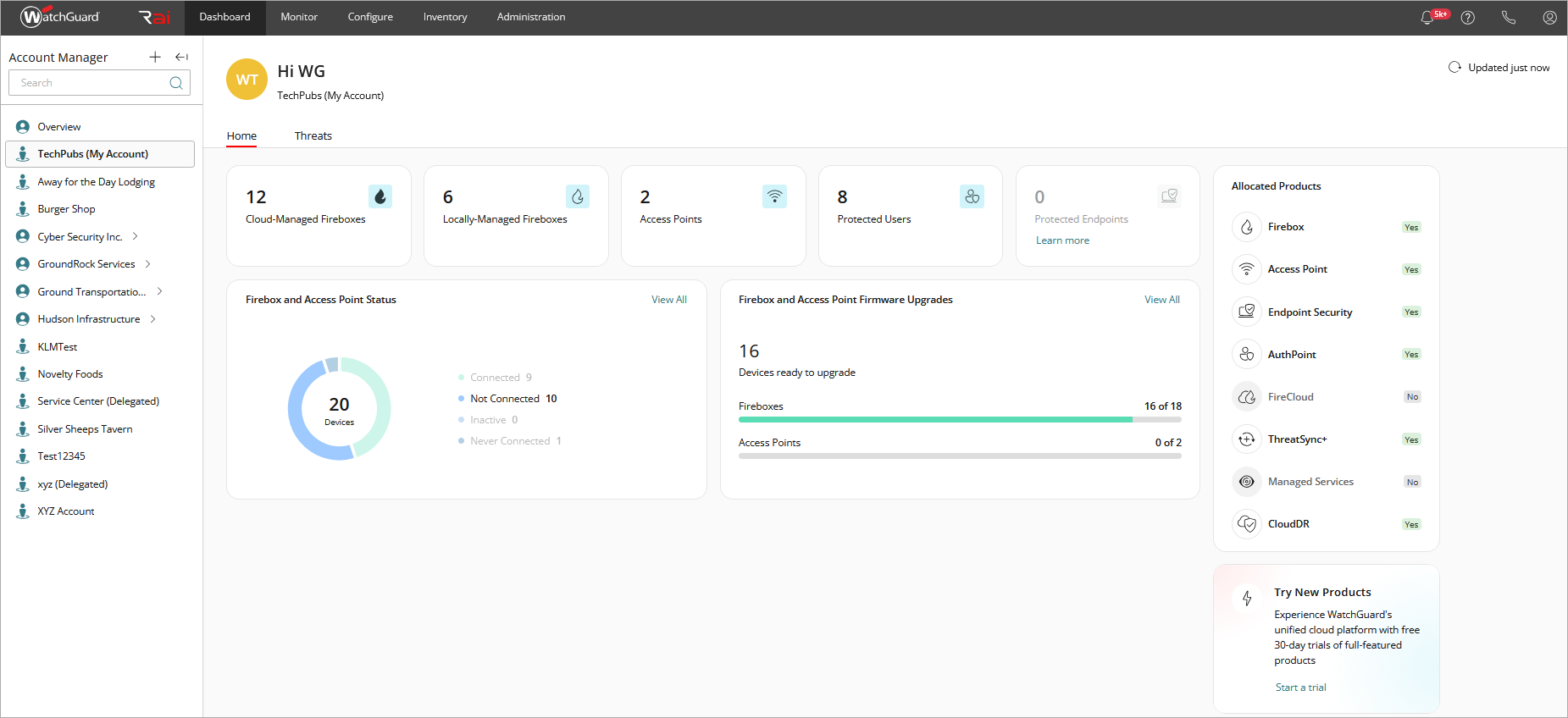
Task: Click the 16 Devices ready to upgrade text
Action: (796, 360)
